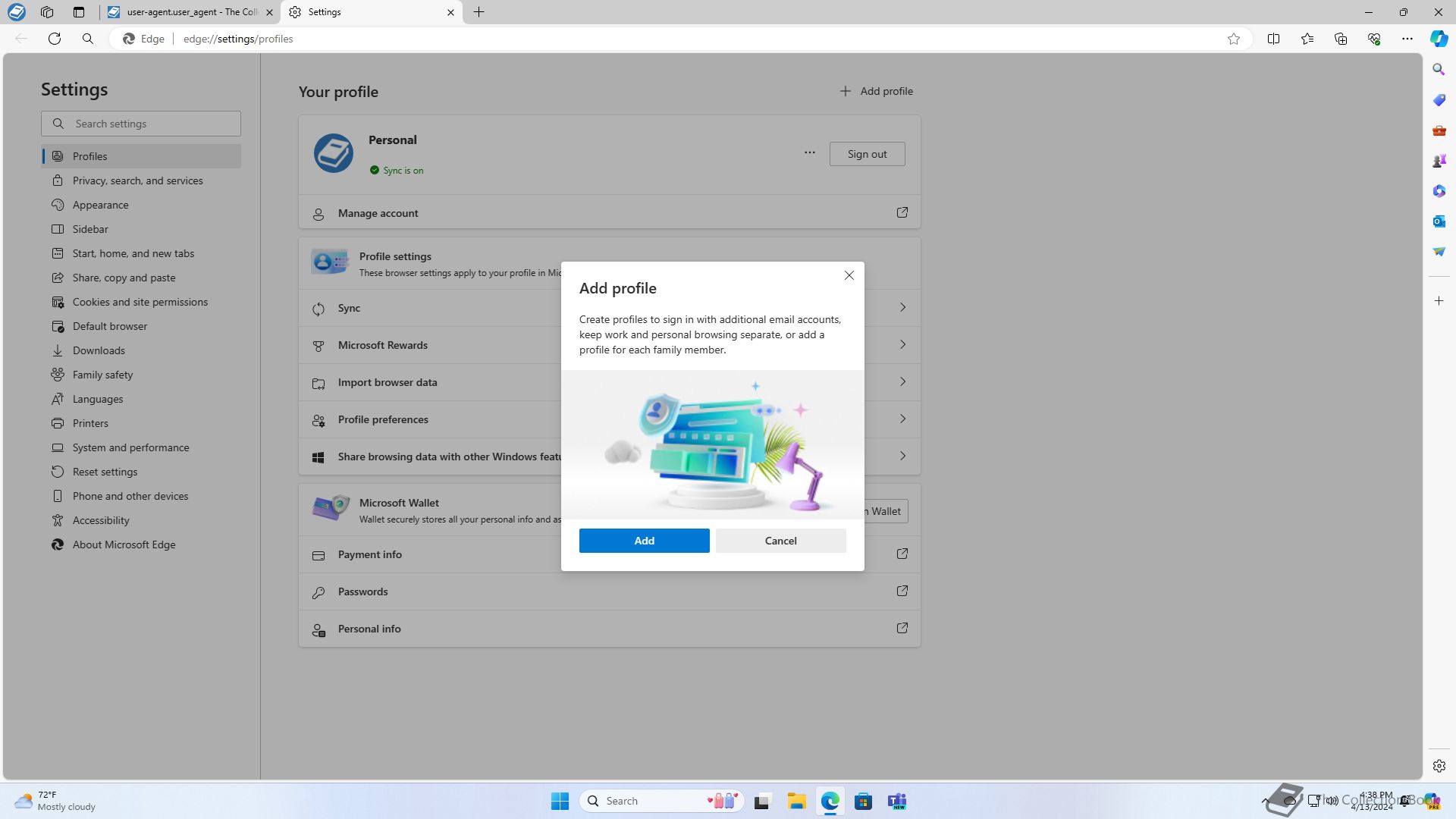Open Copilot from the toolbar

pos(1439,39)
